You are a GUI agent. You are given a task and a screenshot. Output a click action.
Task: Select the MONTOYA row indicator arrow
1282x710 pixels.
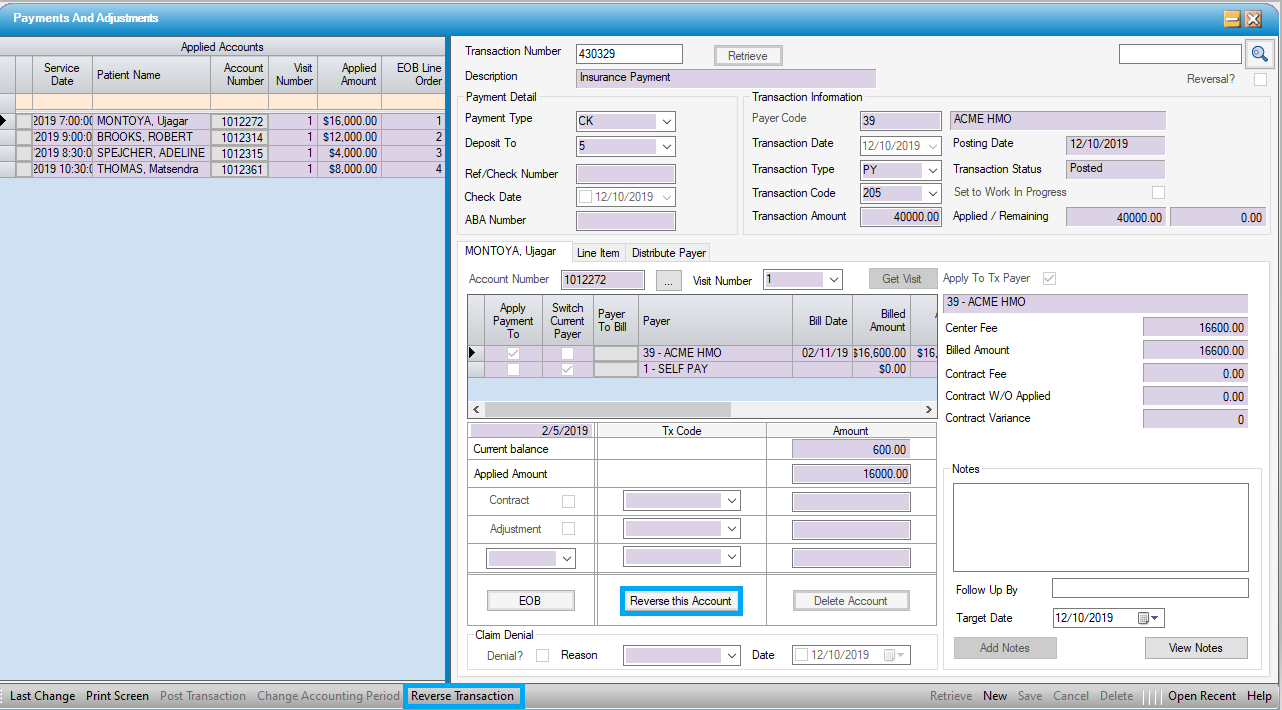(6, 121)
